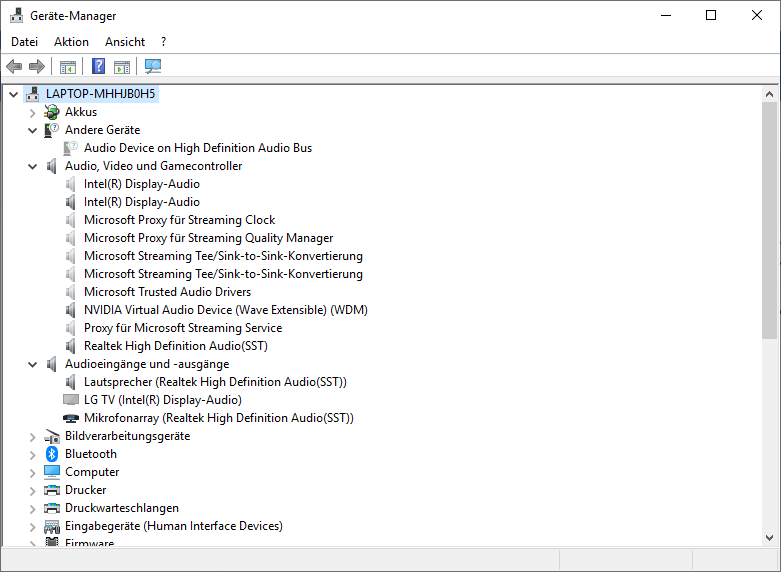The image size is (781, 572).
Task: Click the Forward arrow toolbar icon
Action: 37,66
